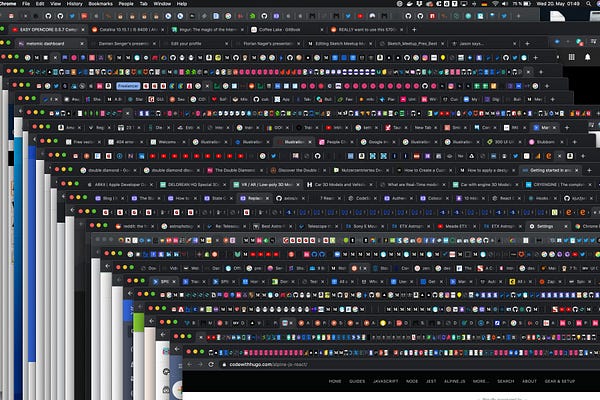Open the notifications bell icon
The image size is (600, 400).
coord(587,57)
